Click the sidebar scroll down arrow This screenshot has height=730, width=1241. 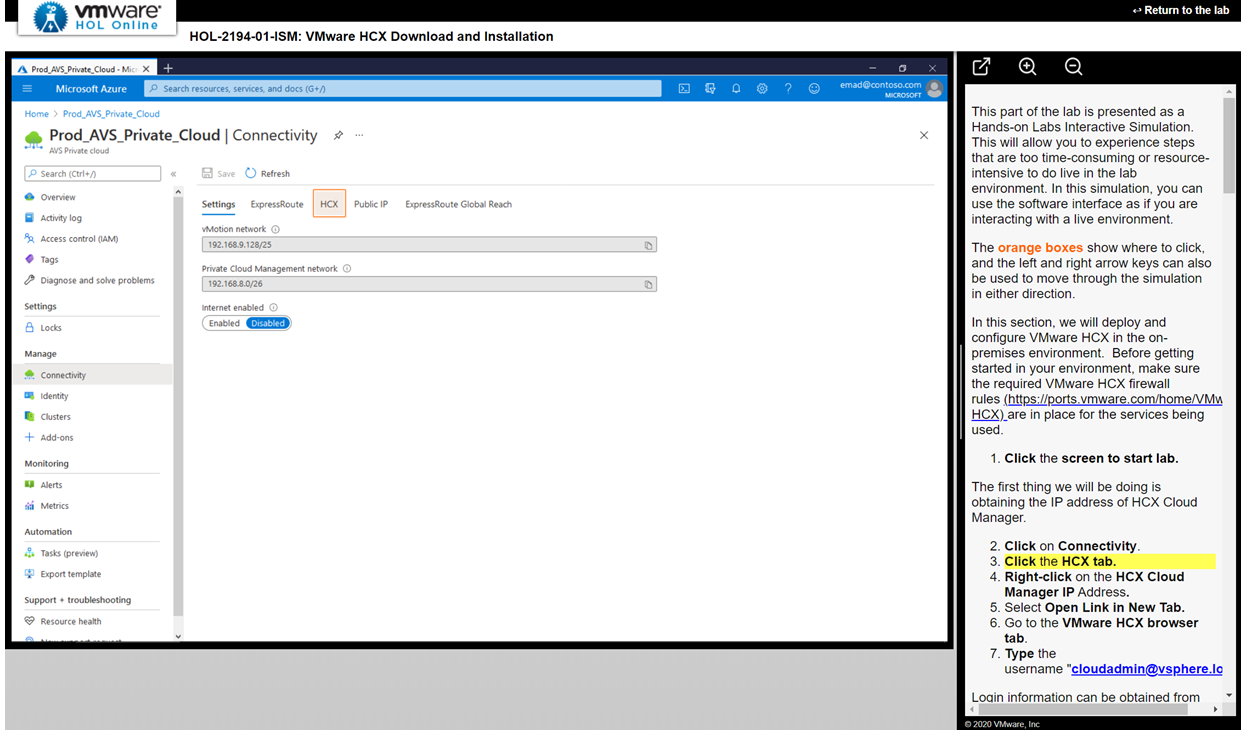tap(178, 636)
